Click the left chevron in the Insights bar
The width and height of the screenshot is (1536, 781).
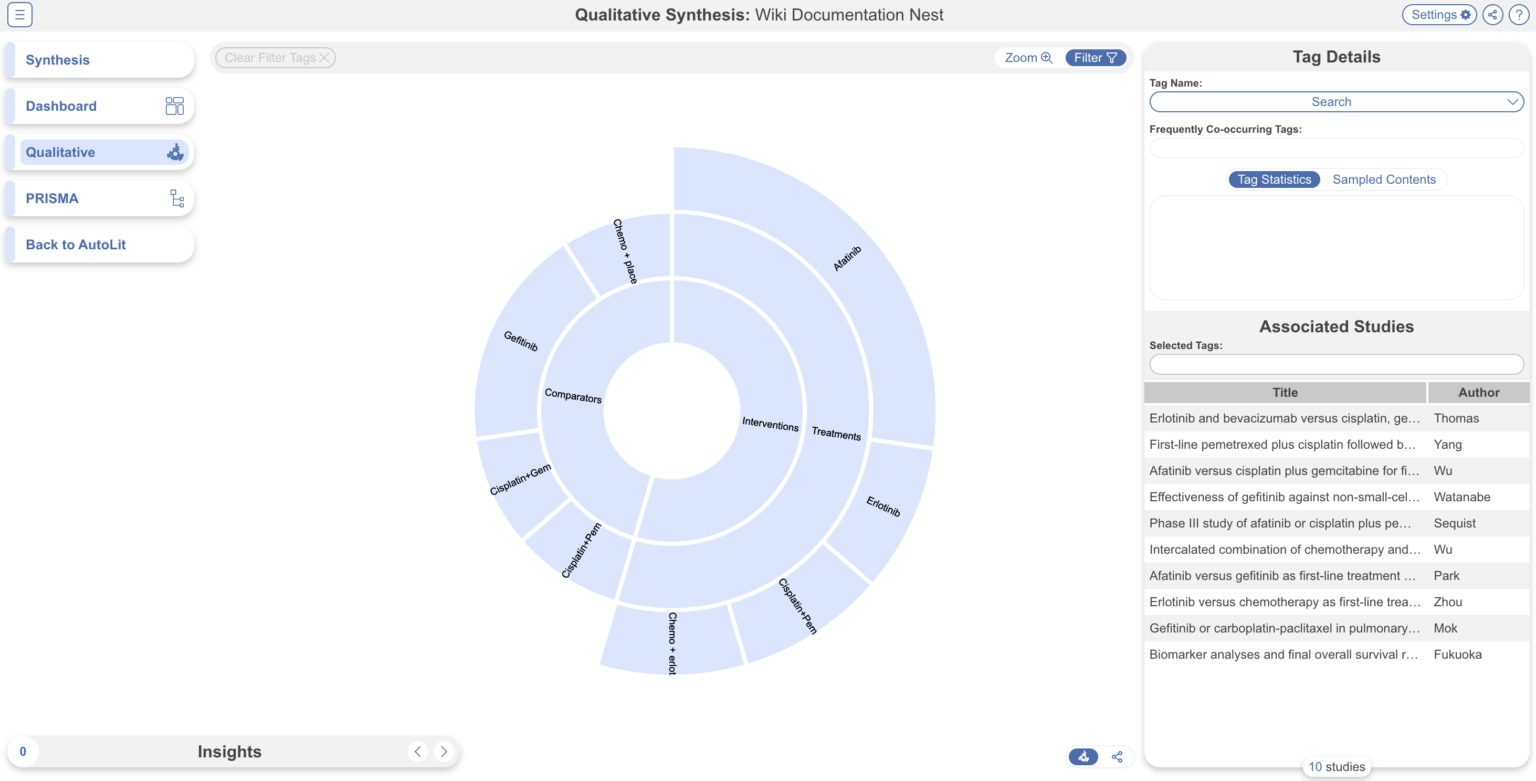418,751
